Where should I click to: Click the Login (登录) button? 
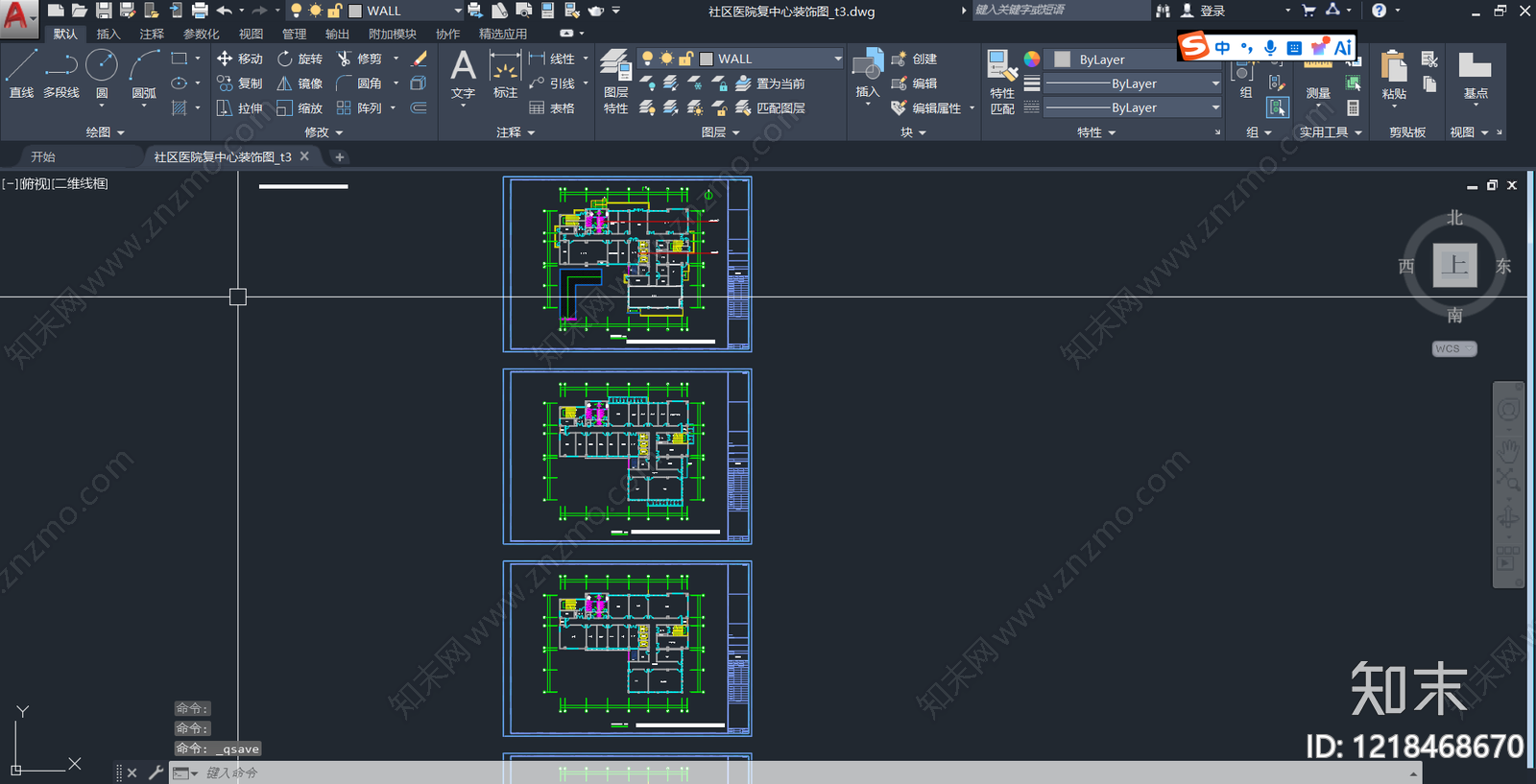click(1202, 11)
